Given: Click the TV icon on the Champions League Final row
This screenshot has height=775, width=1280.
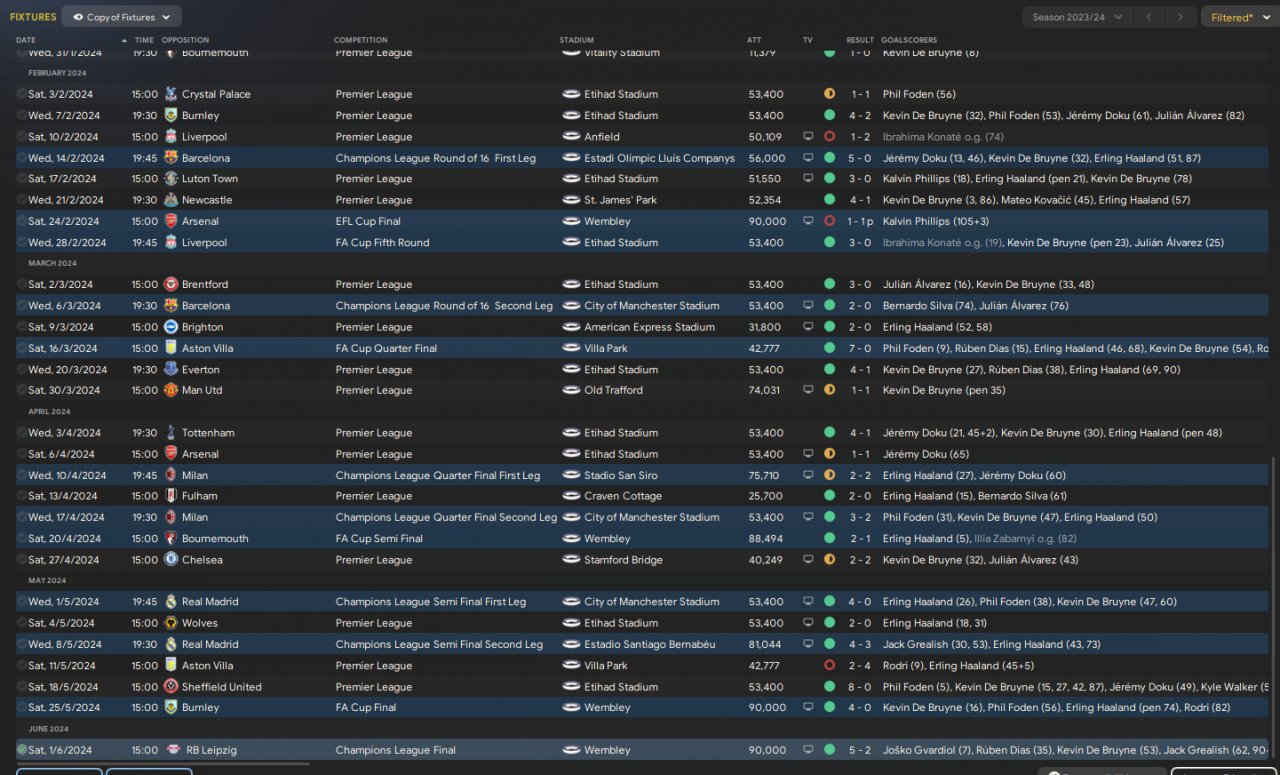Looking at the screenshot, I should [808, 750].
